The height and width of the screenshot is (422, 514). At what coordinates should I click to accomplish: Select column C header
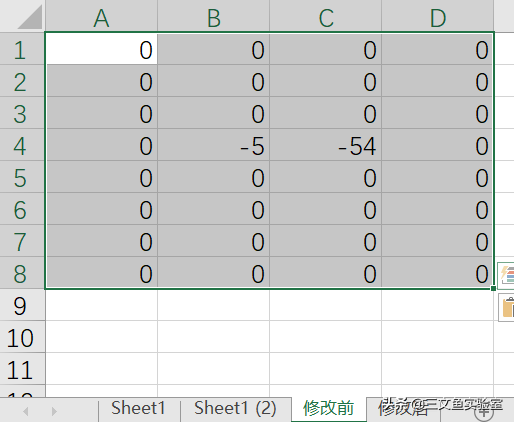(326, 16)
